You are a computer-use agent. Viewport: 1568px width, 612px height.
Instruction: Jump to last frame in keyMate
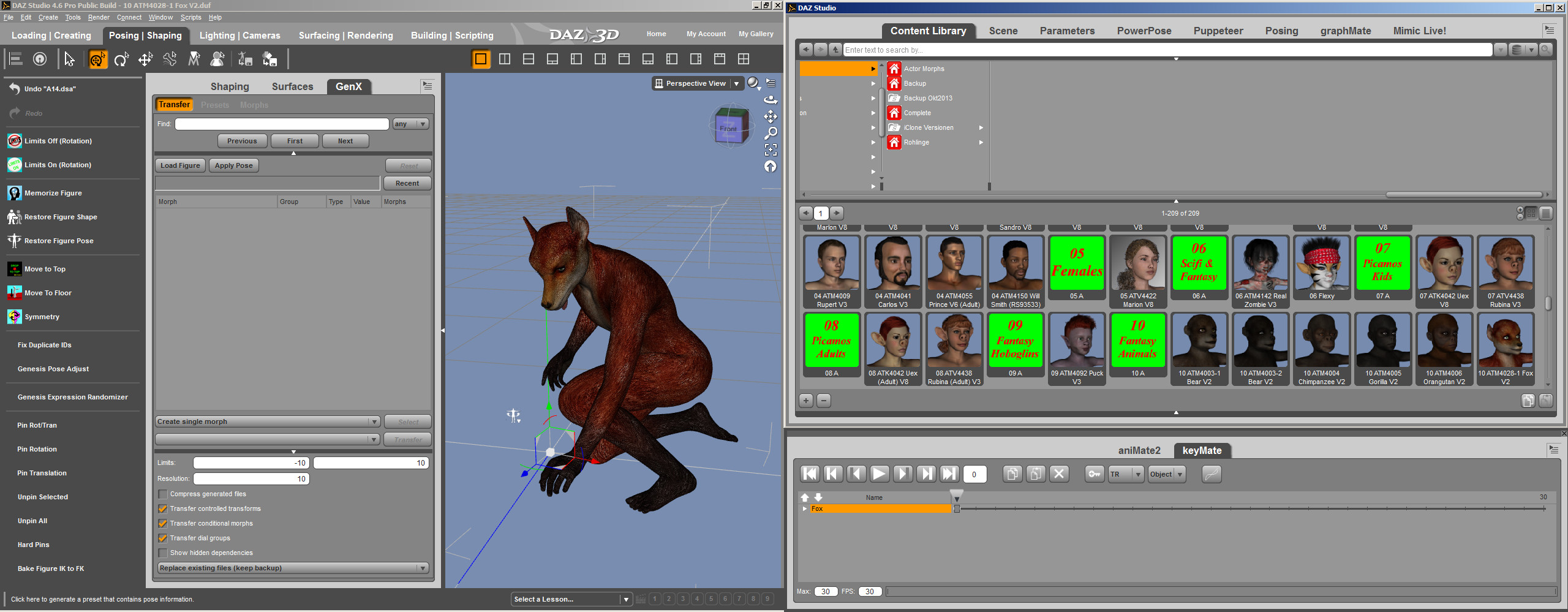click(949, 474)
